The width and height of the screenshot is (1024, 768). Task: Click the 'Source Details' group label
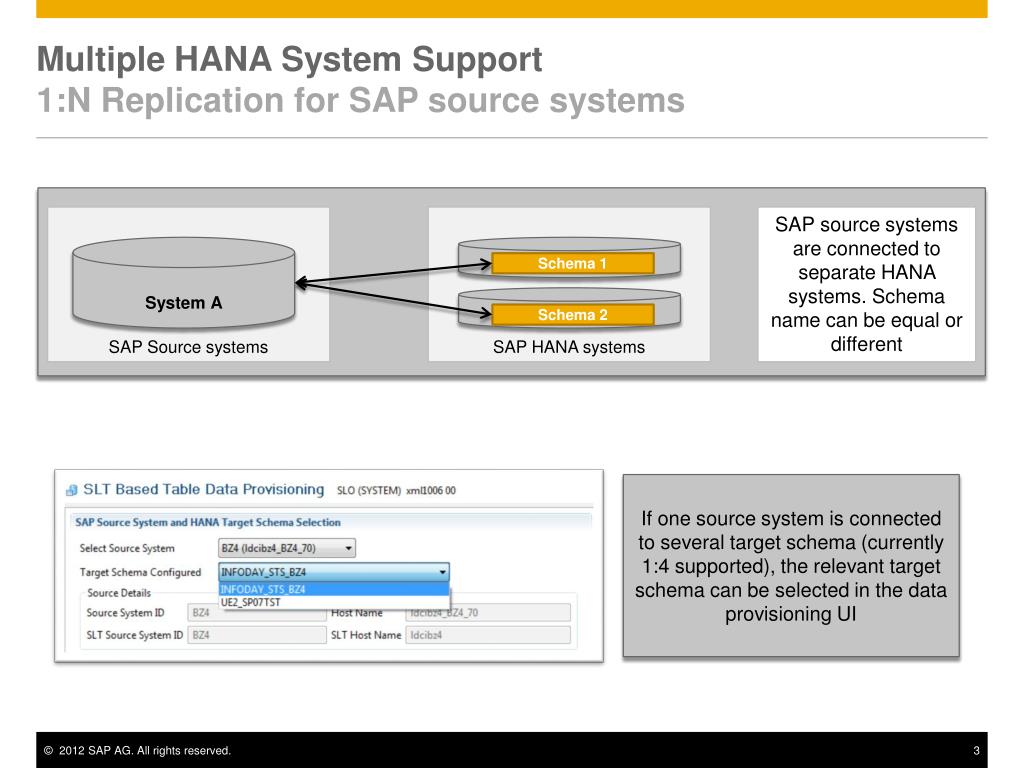point(119,593)
